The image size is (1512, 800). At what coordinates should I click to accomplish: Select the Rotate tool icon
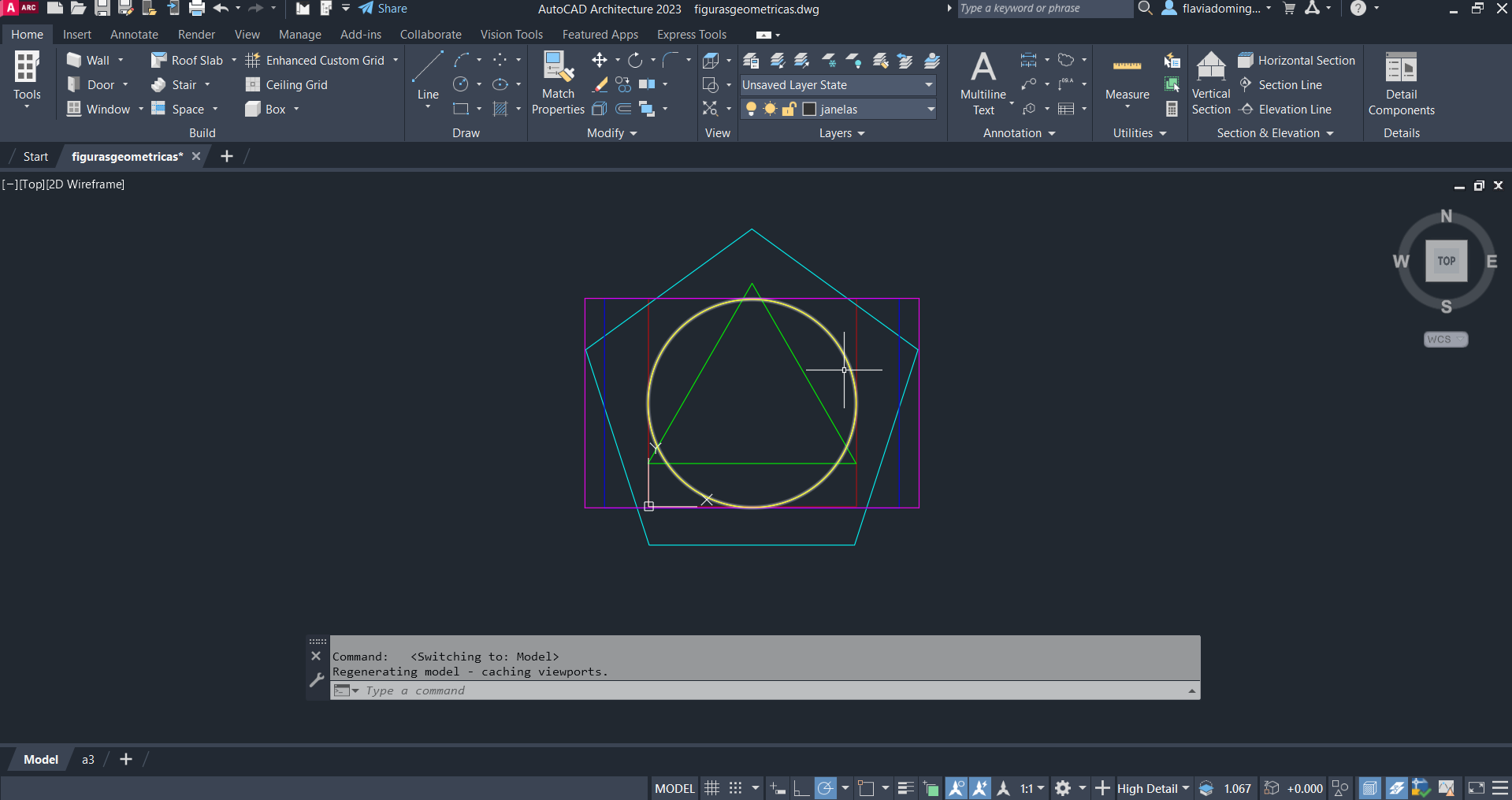pos(635,61)
